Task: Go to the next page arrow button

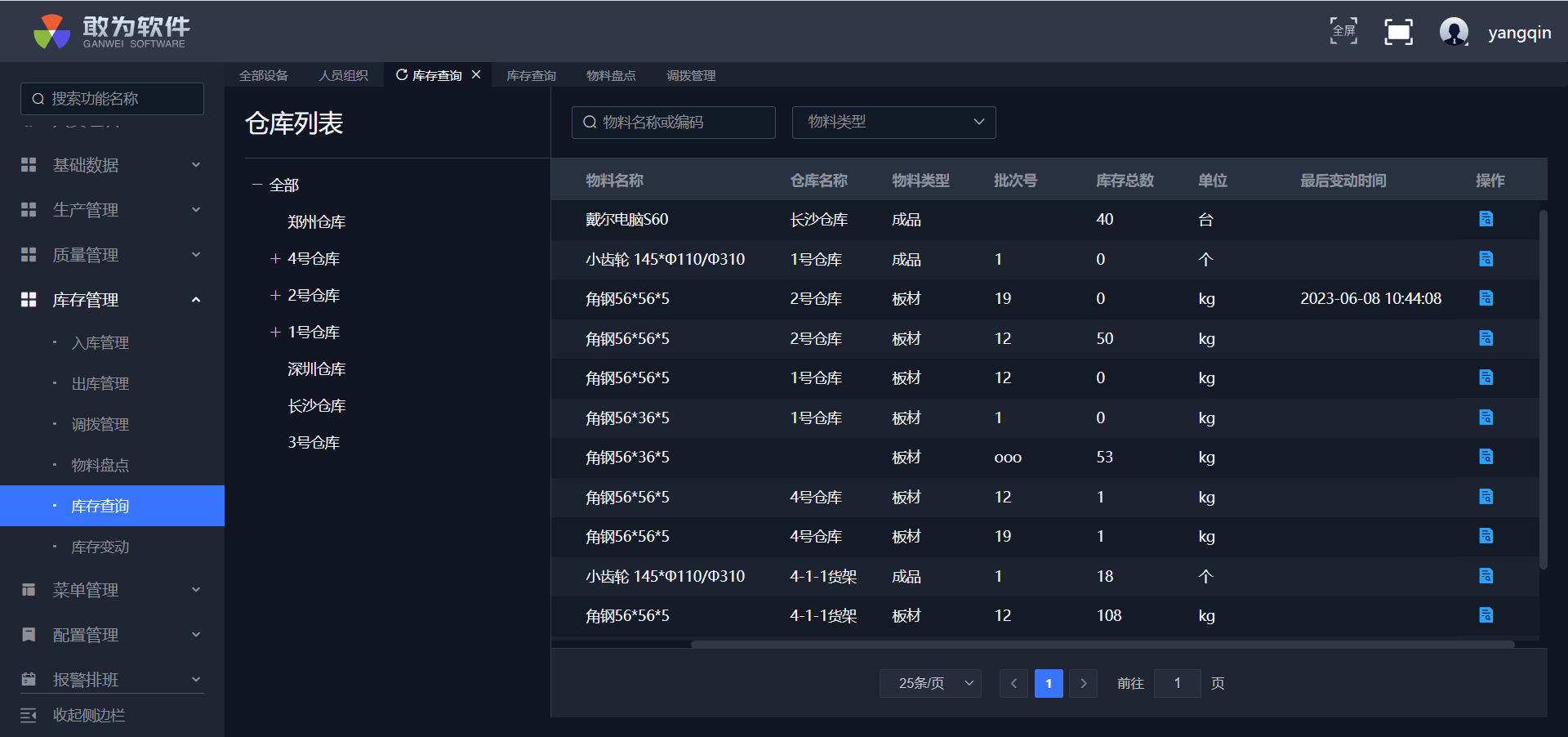Action: pos(1084,683)
